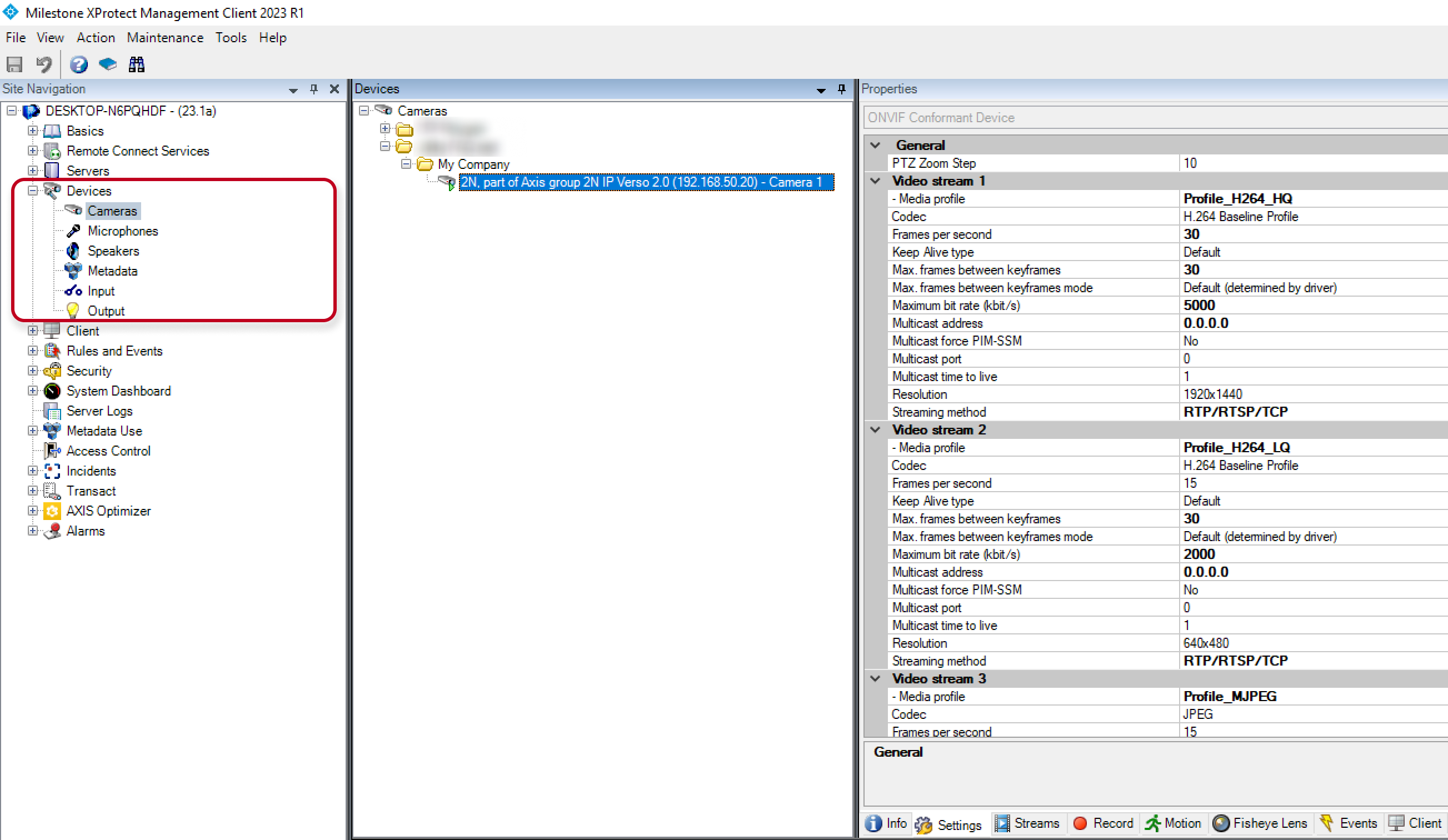
Task: Collapse the My Company folder
Action: coord(406,164)
